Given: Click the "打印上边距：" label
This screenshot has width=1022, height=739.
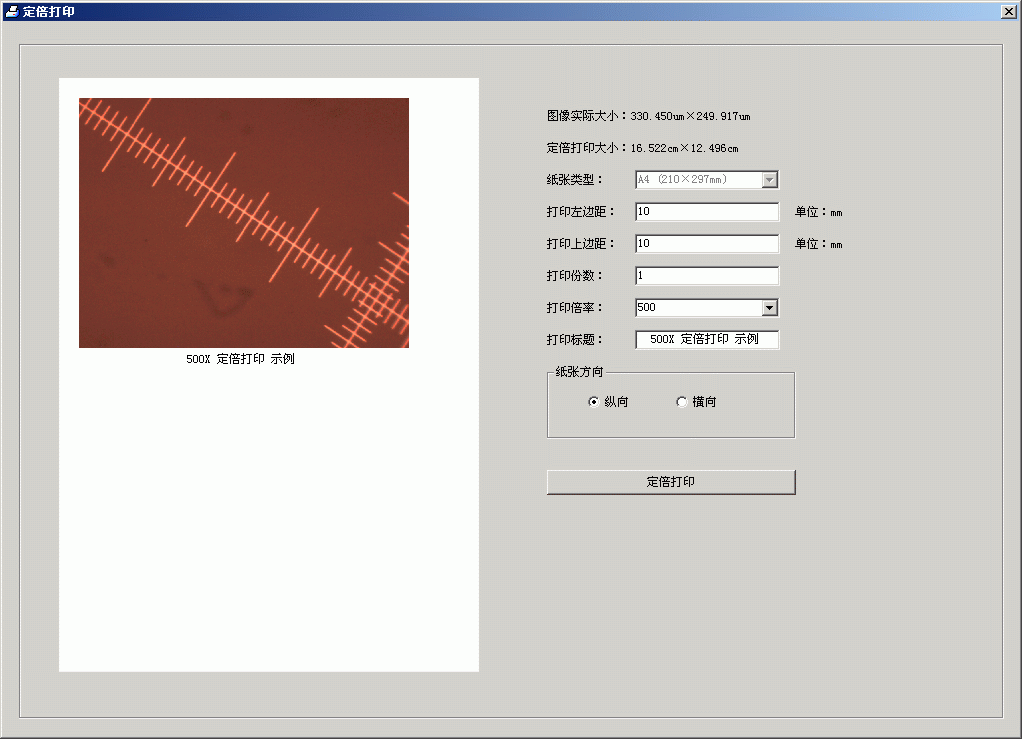Looking at the screenshot, I should point(580,244).
